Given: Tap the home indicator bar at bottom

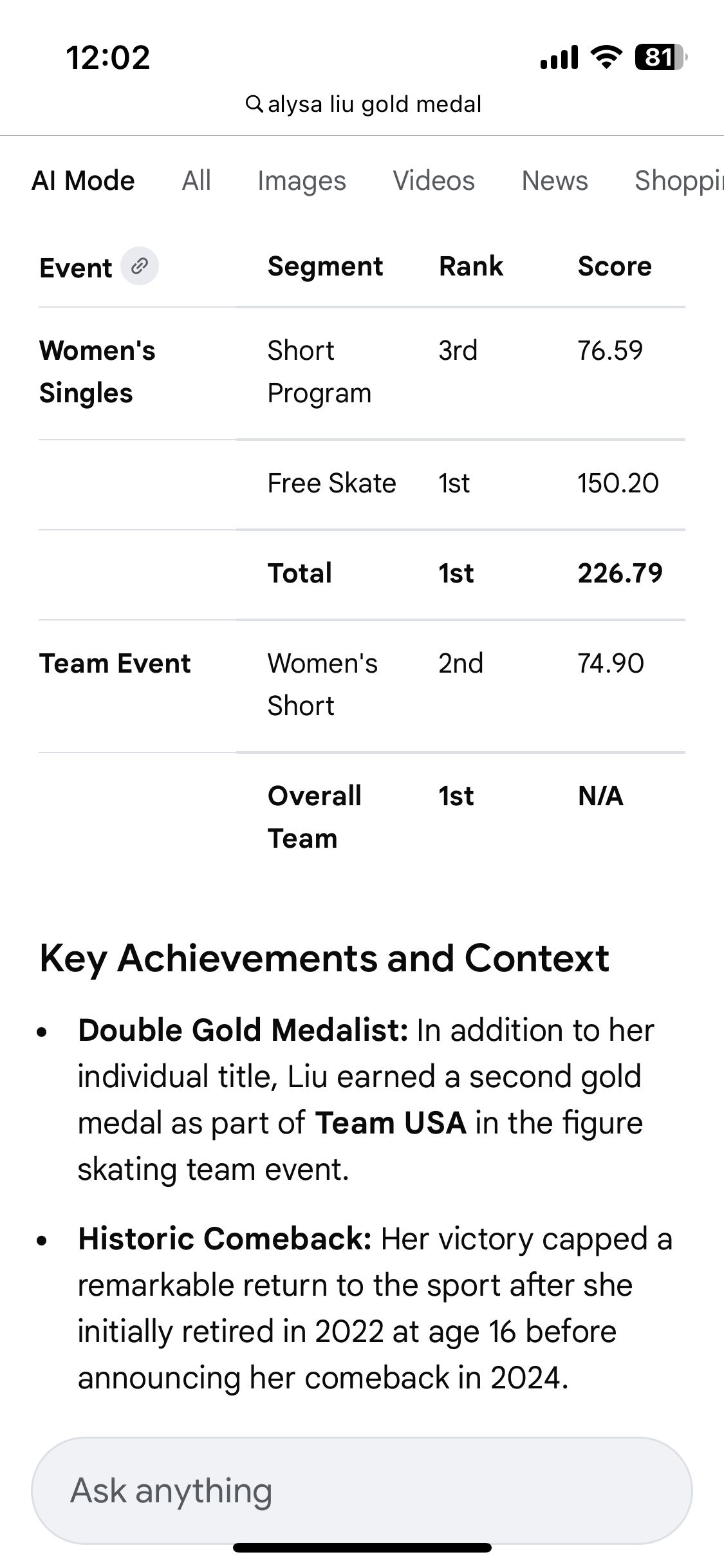Looking at the screenshot, I should pyautogui.click(x=362, y=1547).
